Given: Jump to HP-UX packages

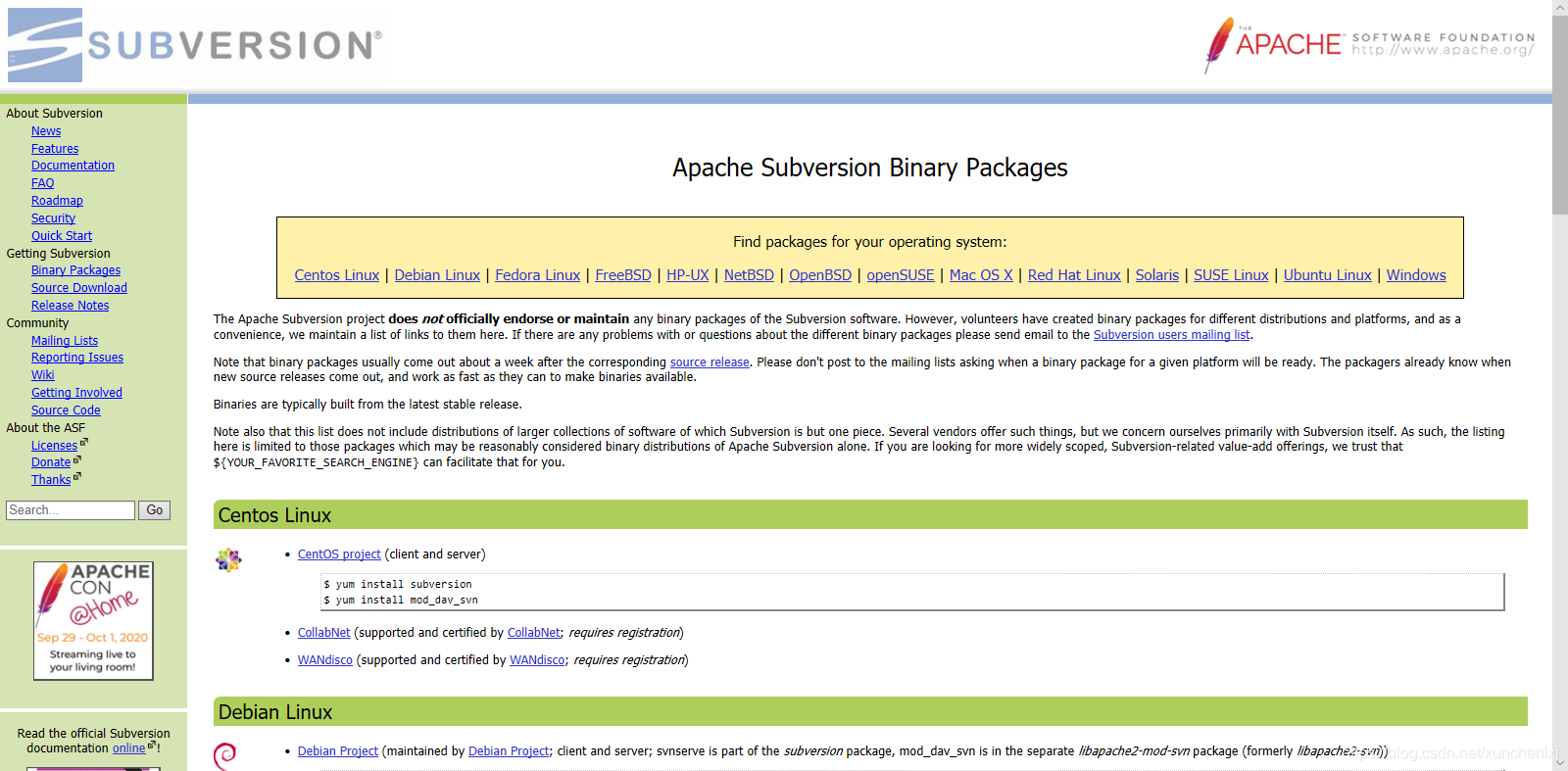Looking at the screenshot, I should coord(688,275).
